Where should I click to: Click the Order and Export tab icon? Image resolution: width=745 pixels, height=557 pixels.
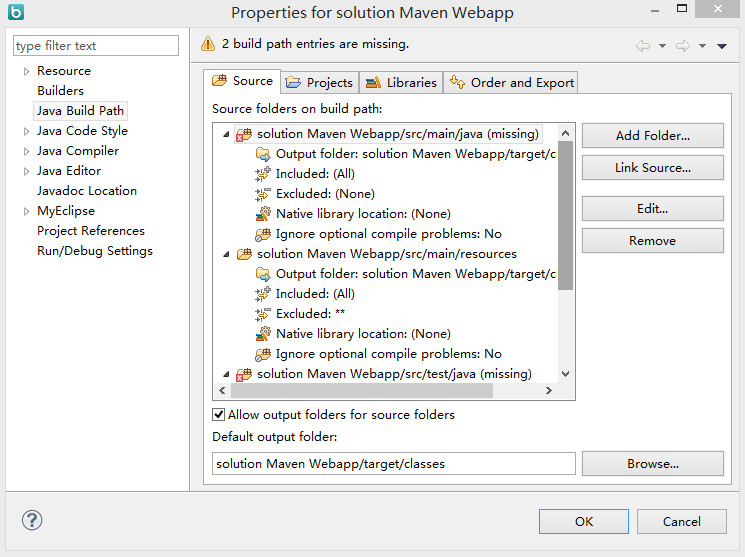point(458,83)
